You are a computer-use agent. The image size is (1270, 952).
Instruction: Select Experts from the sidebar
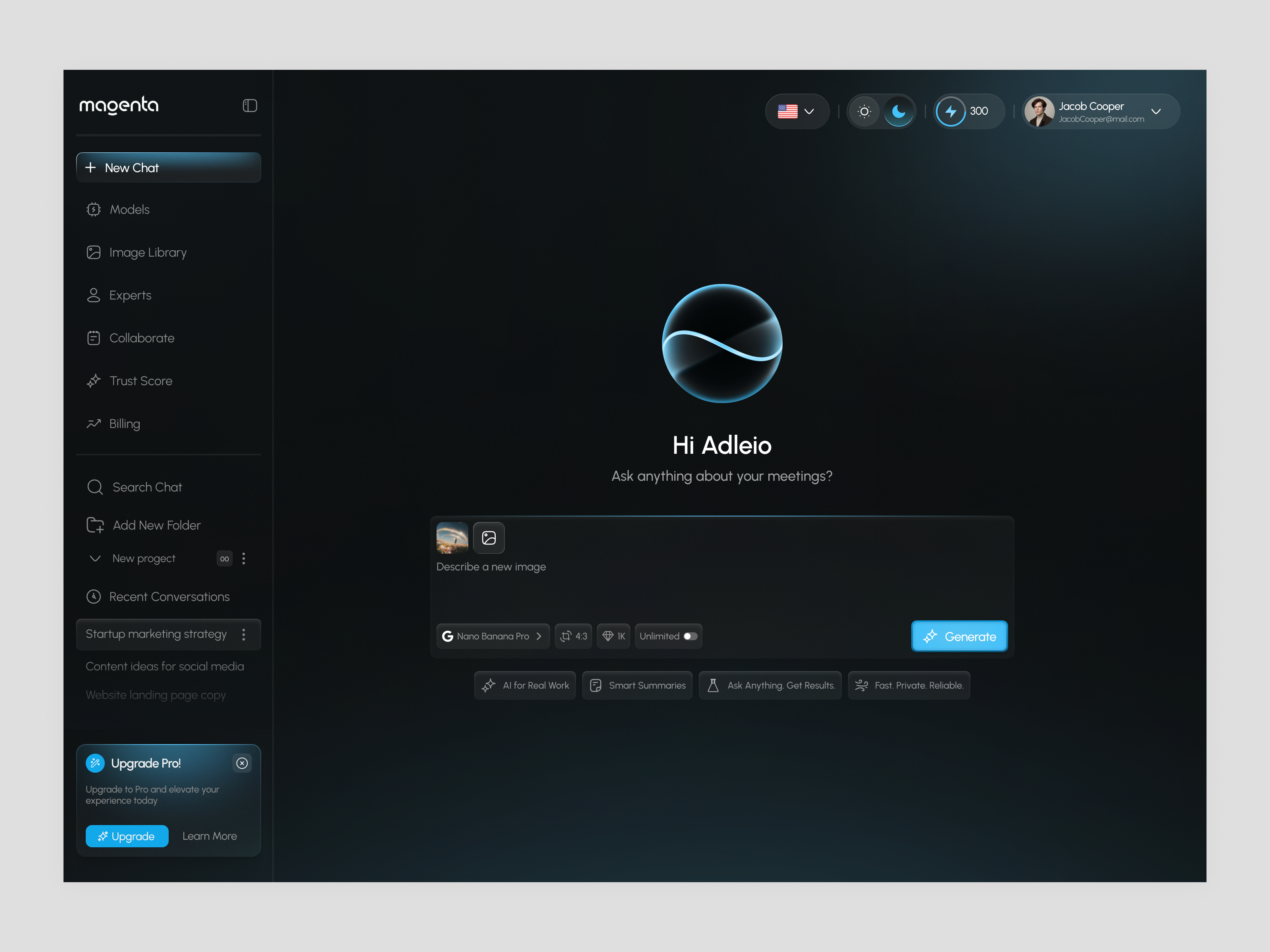pyautogui.click(x=130, y=295)
